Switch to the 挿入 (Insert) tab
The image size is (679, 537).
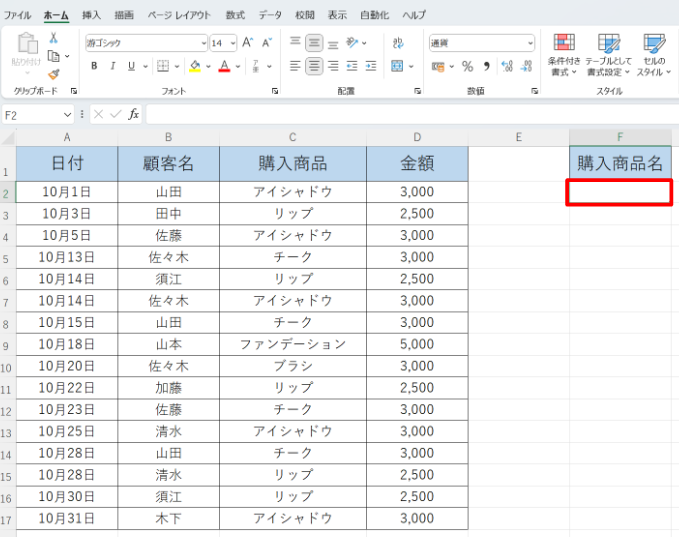click(91, 15)
